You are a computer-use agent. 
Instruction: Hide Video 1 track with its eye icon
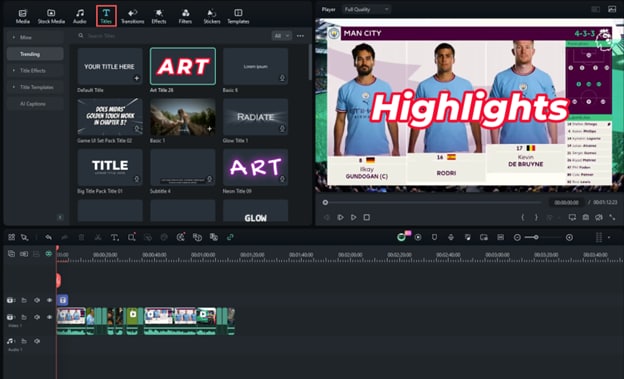pos(49,317)
